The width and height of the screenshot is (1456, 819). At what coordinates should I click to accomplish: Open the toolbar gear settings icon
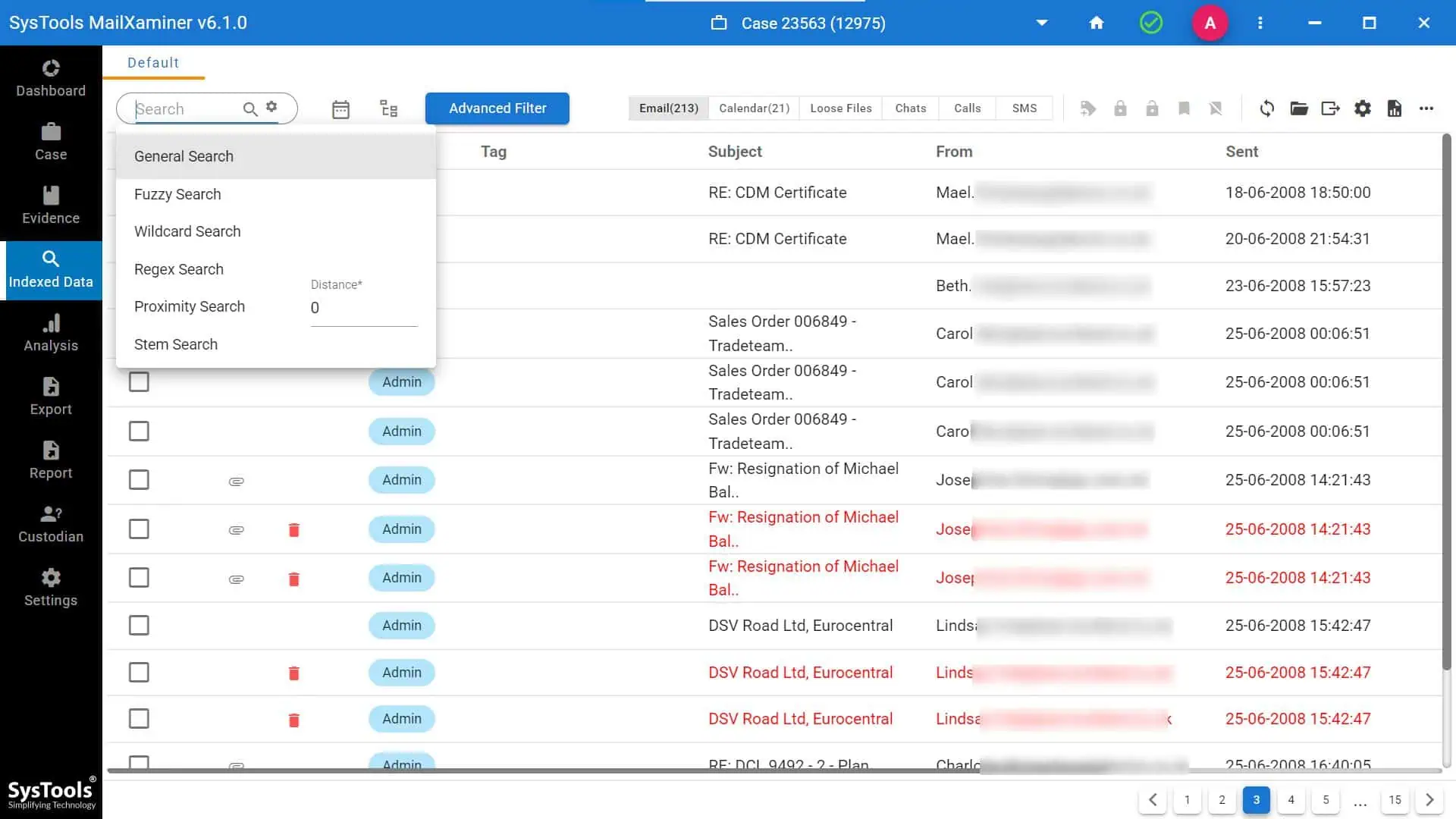pos(1363,108)
